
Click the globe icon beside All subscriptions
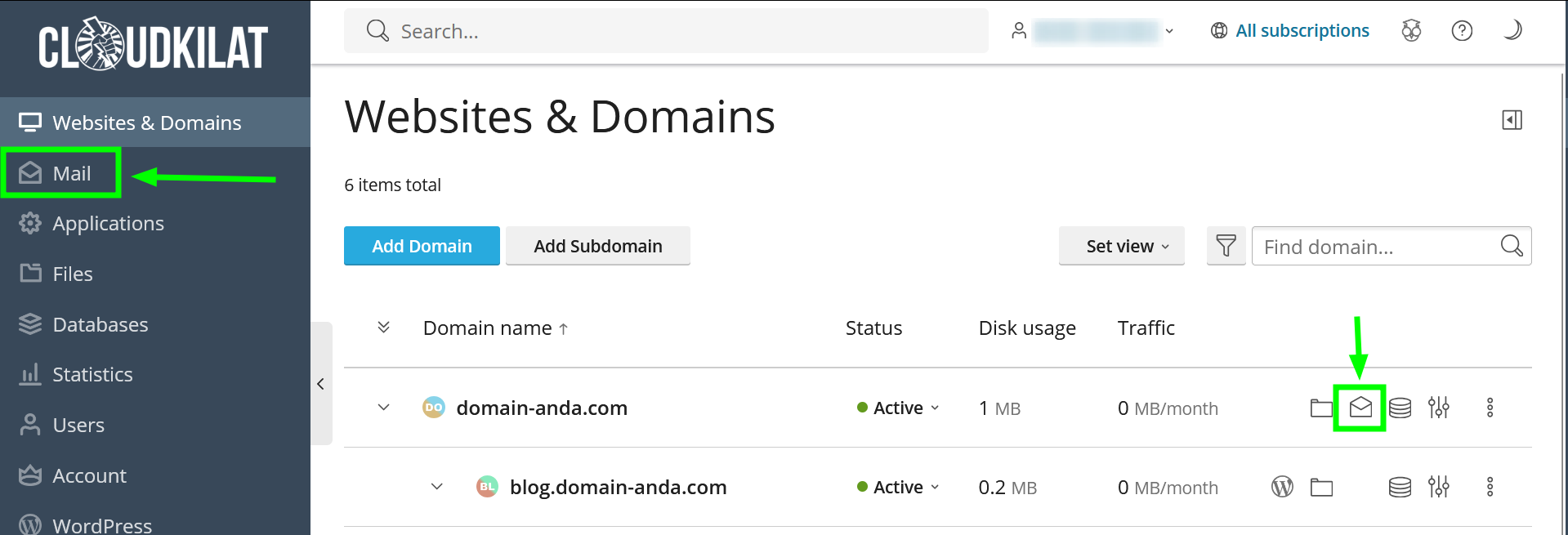1219,31
